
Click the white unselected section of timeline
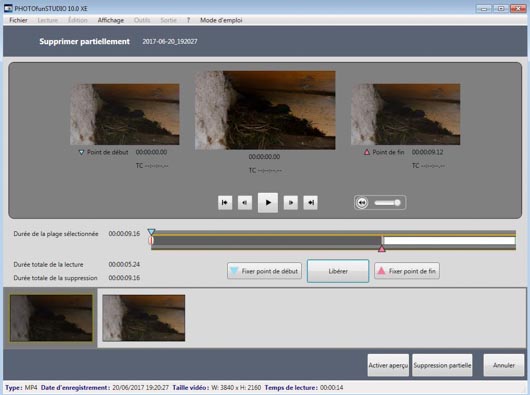click(x=450, y=241)
